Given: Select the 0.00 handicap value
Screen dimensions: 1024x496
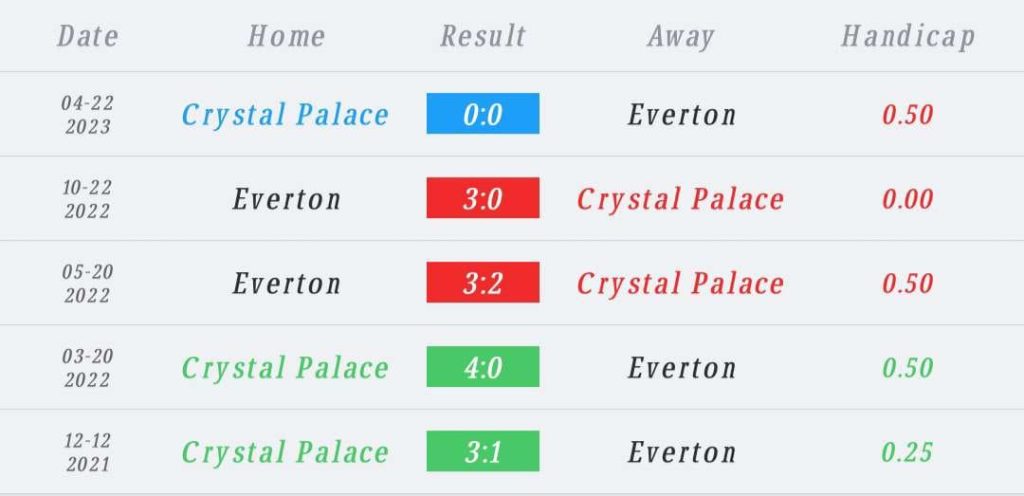Looking at the screenshot, I should pos(907,199).
